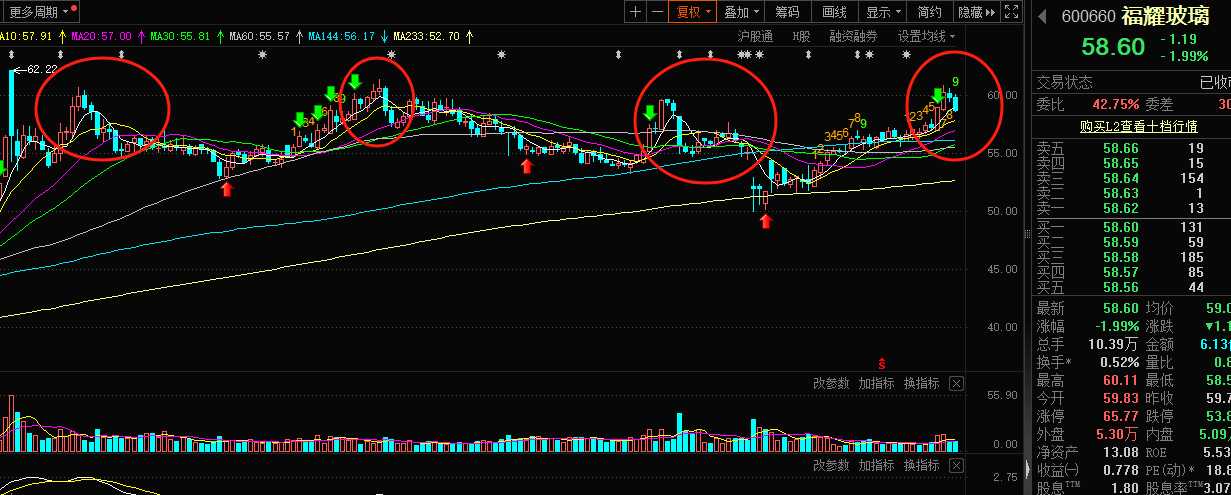Click 改参数 in the bottom panel

coord(831,466)
